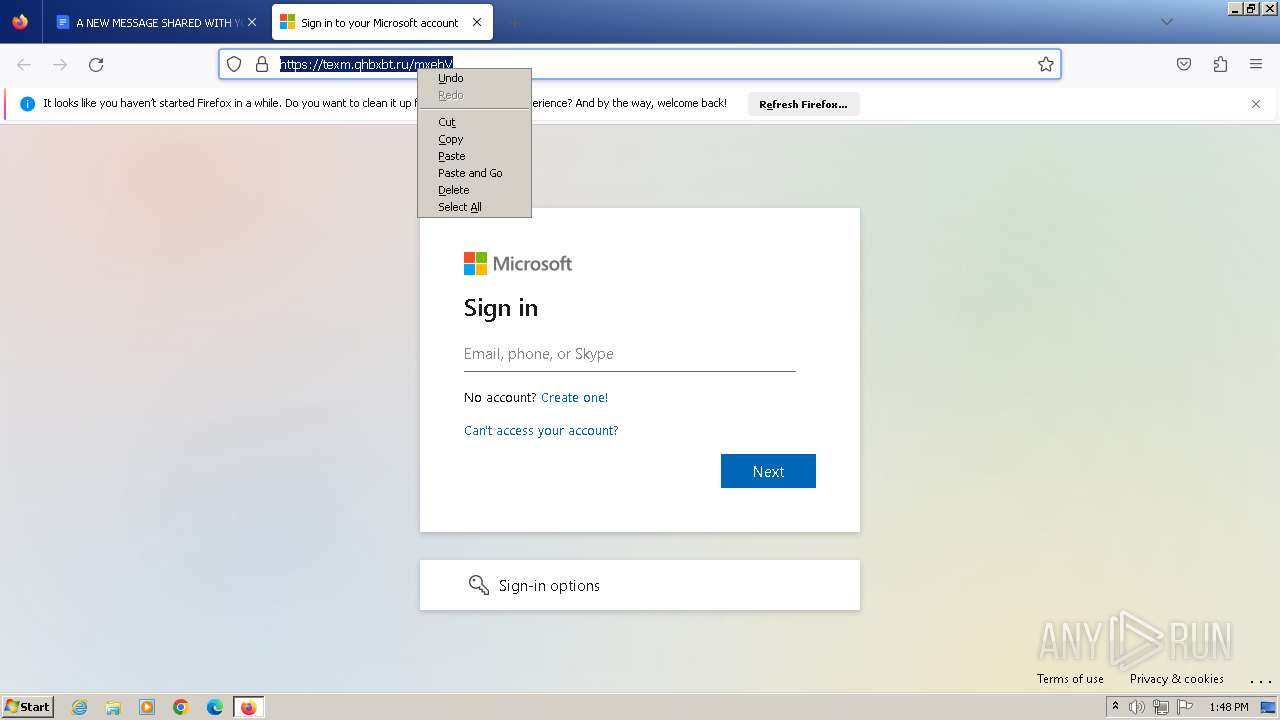Choose Paste and Go in the context menu
This screenshot has width=1280, height=720.
point(474,173)
